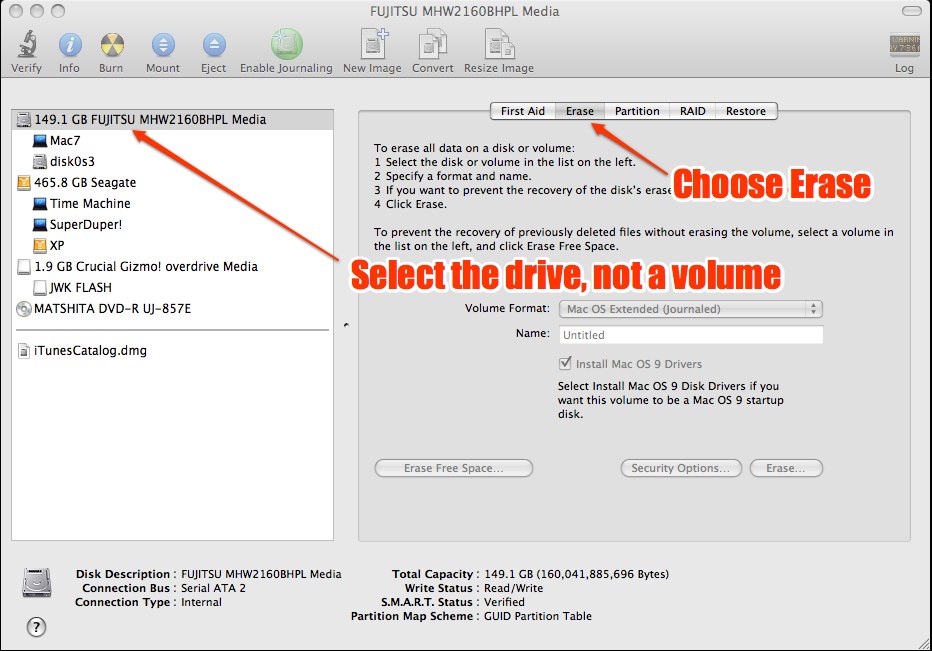Select the 149.1 GB FUJITSU drive
This screenshot has width=932, height=651.
pos(172,119)
